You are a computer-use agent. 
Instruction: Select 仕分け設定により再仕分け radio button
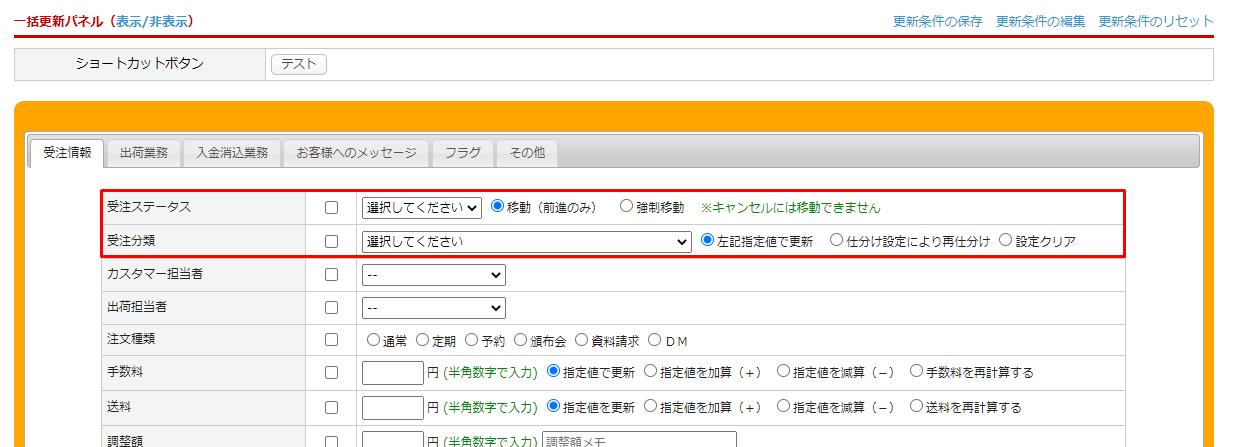point(836,240)
